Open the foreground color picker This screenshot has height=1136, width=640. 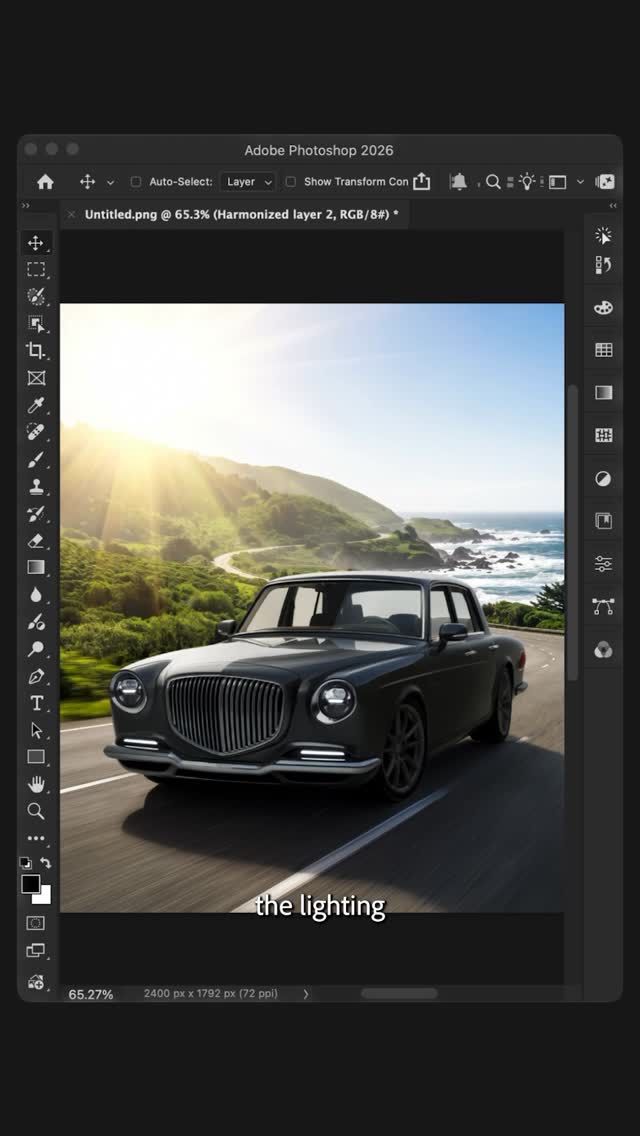click(x=29, y=883)
